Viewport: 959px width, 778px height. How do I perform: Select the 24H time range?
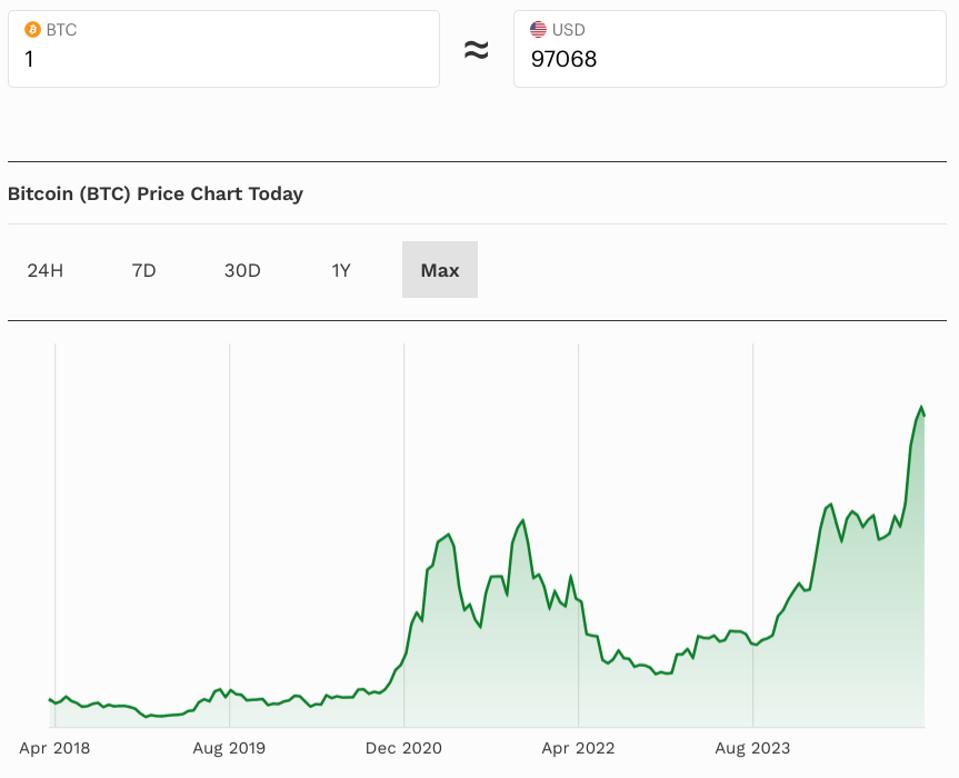(x=47, y=269)
